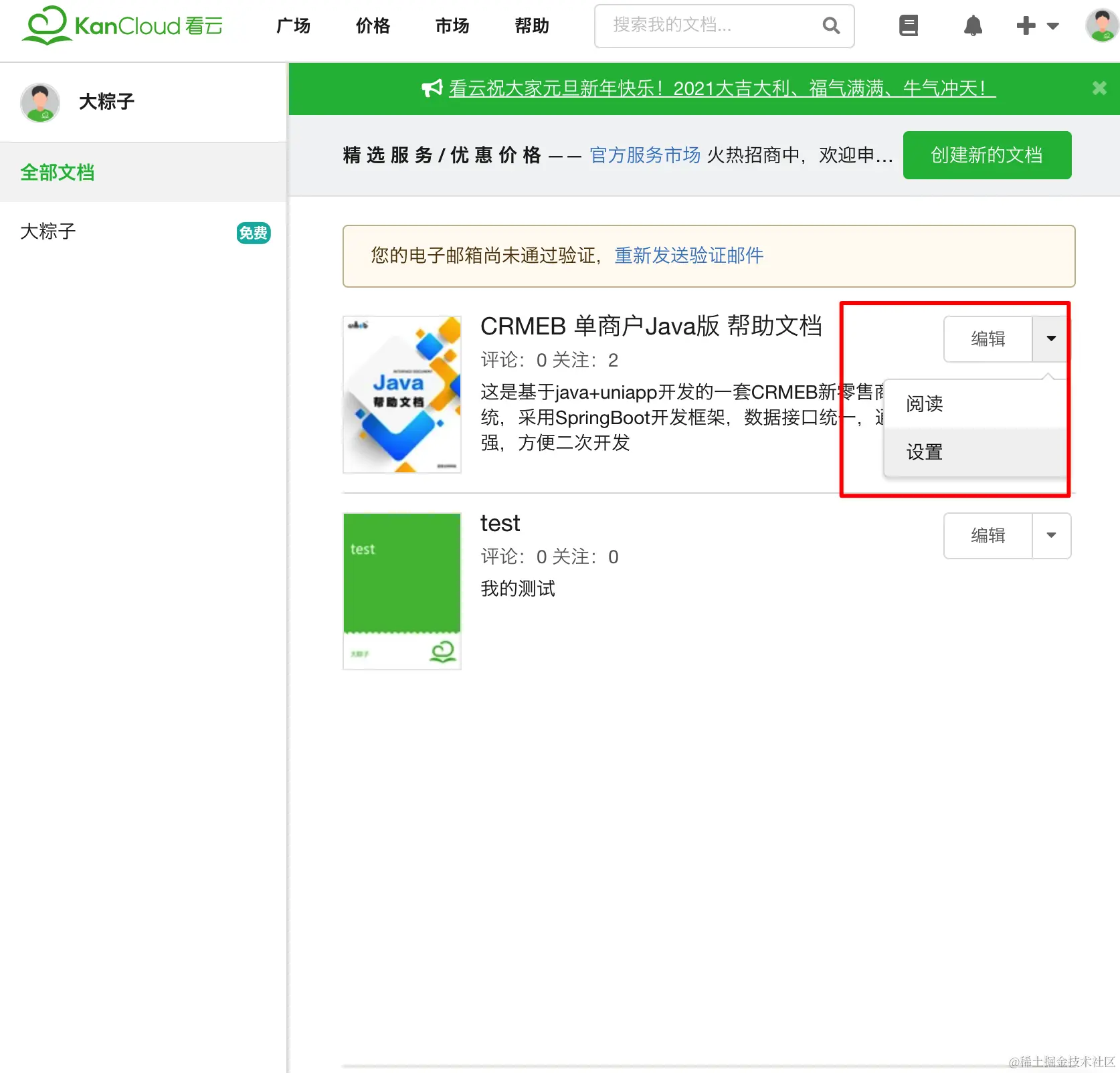Open the green test document cover thumbnail
This screenshot has width=1120, height=1073.
tap(402, 591)
